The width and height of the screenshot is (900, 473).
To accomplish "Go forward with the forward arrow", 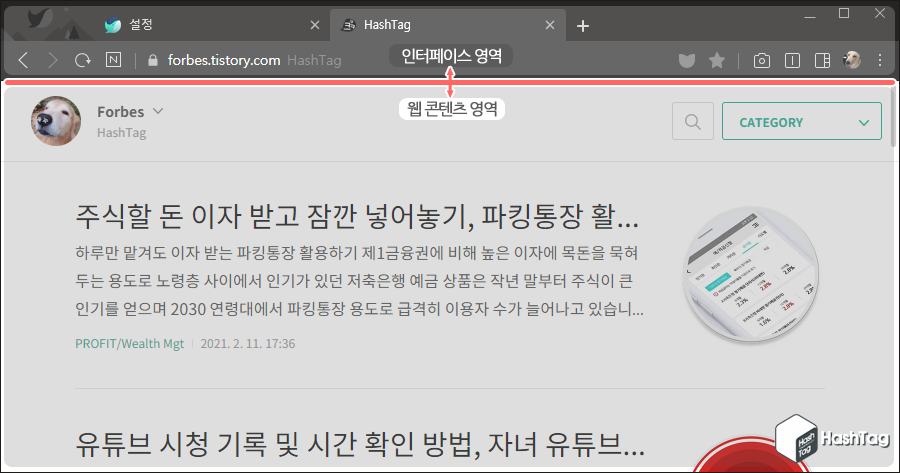I will (53, 60).
